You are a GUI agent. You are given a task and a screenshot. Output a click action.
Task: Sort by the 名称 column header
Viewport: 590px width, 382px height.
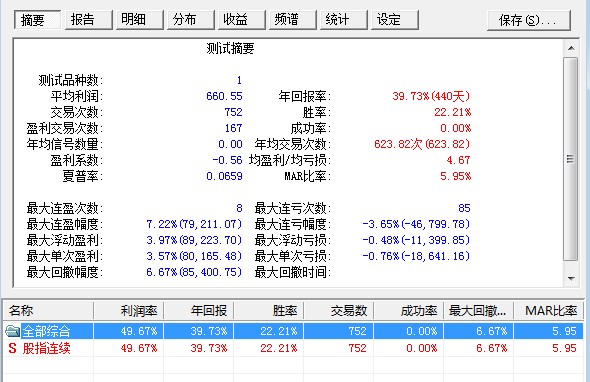(x=48, y=310)
